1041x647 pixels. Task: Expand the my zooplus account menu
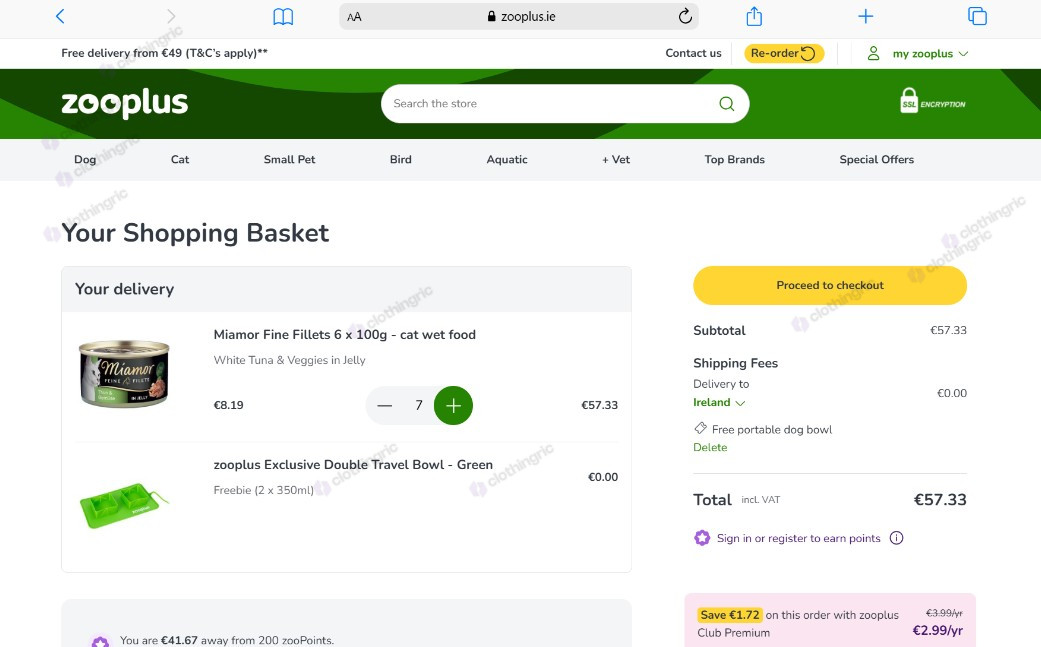[x=930, y=54]
